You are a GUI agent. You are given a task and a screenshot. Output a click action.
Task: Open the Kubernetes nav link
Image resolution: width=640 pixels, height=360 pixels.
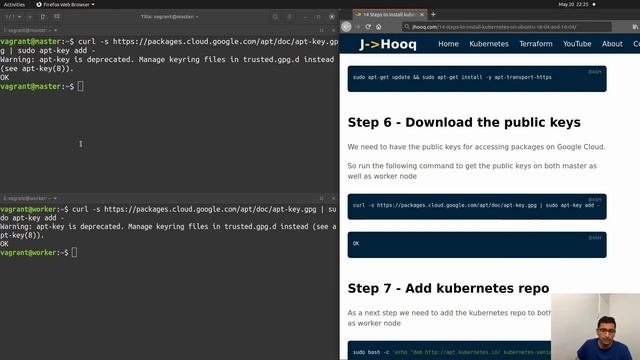click(x=489, y=44)
